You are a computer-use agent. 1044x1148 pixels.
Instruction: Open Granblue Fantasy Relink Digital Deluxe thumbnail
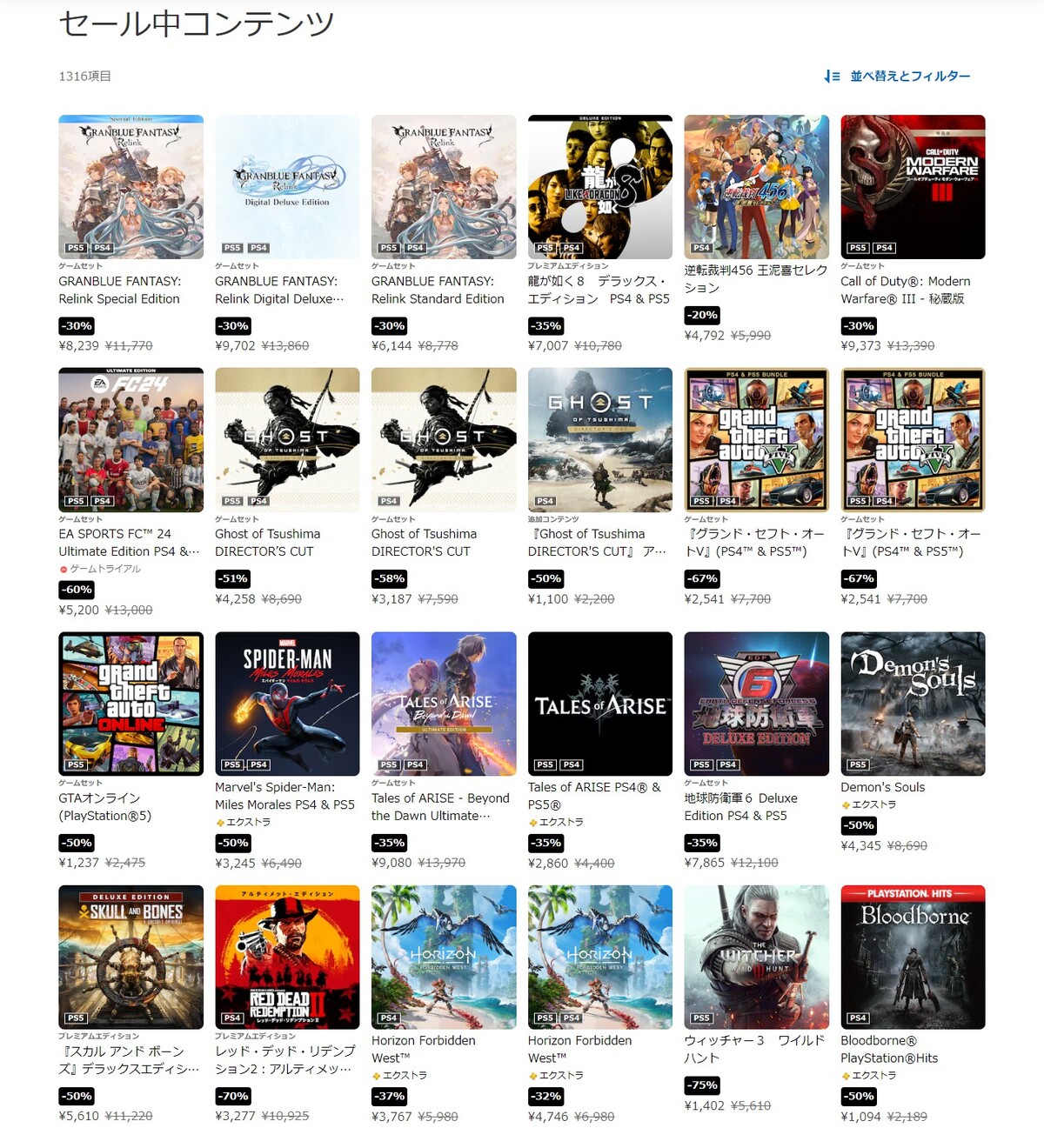pyautogui.click(x=287, y=187)
